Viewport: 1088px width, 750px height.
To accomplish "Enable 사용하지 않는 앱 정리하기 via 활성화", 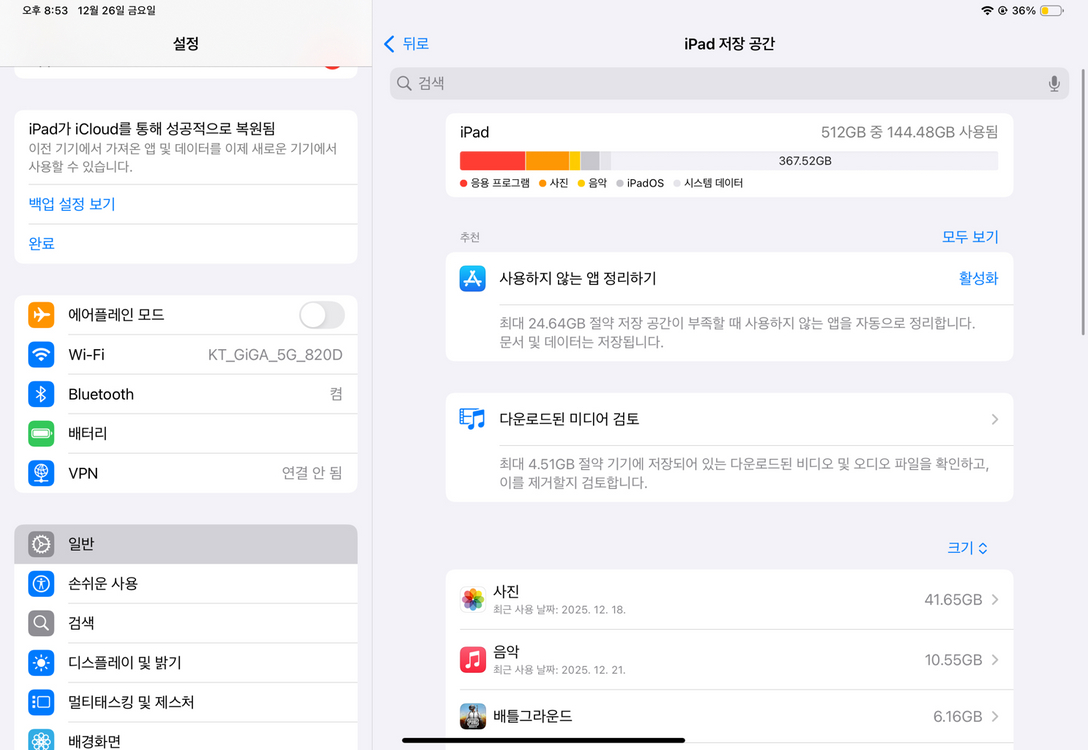I will [x=977, y=278].
